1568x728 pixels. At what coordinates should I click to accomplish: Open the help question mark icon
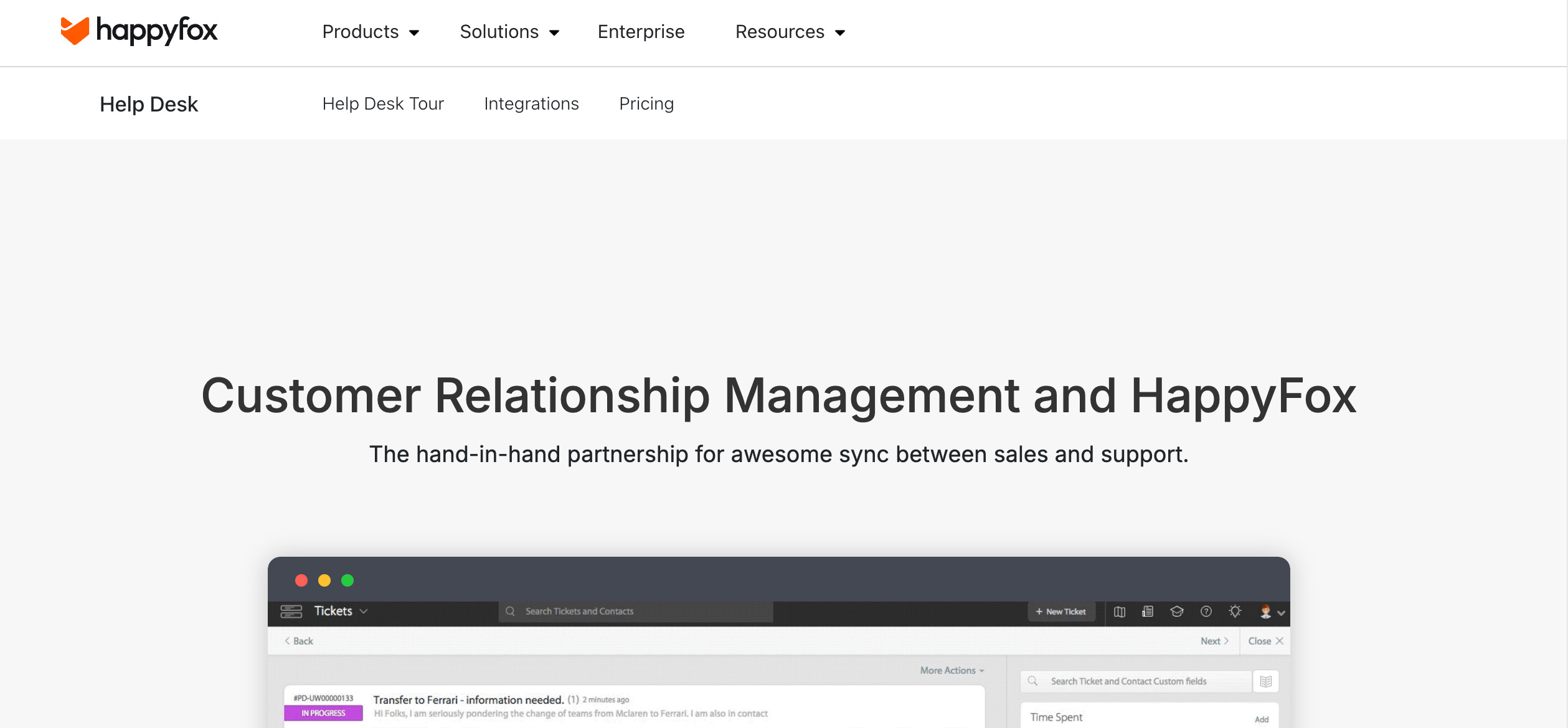click(x=1206, y=612)
